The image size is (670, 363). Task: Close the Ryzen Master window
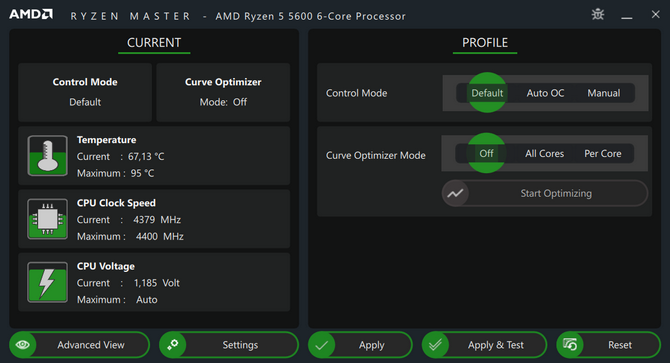655,15
